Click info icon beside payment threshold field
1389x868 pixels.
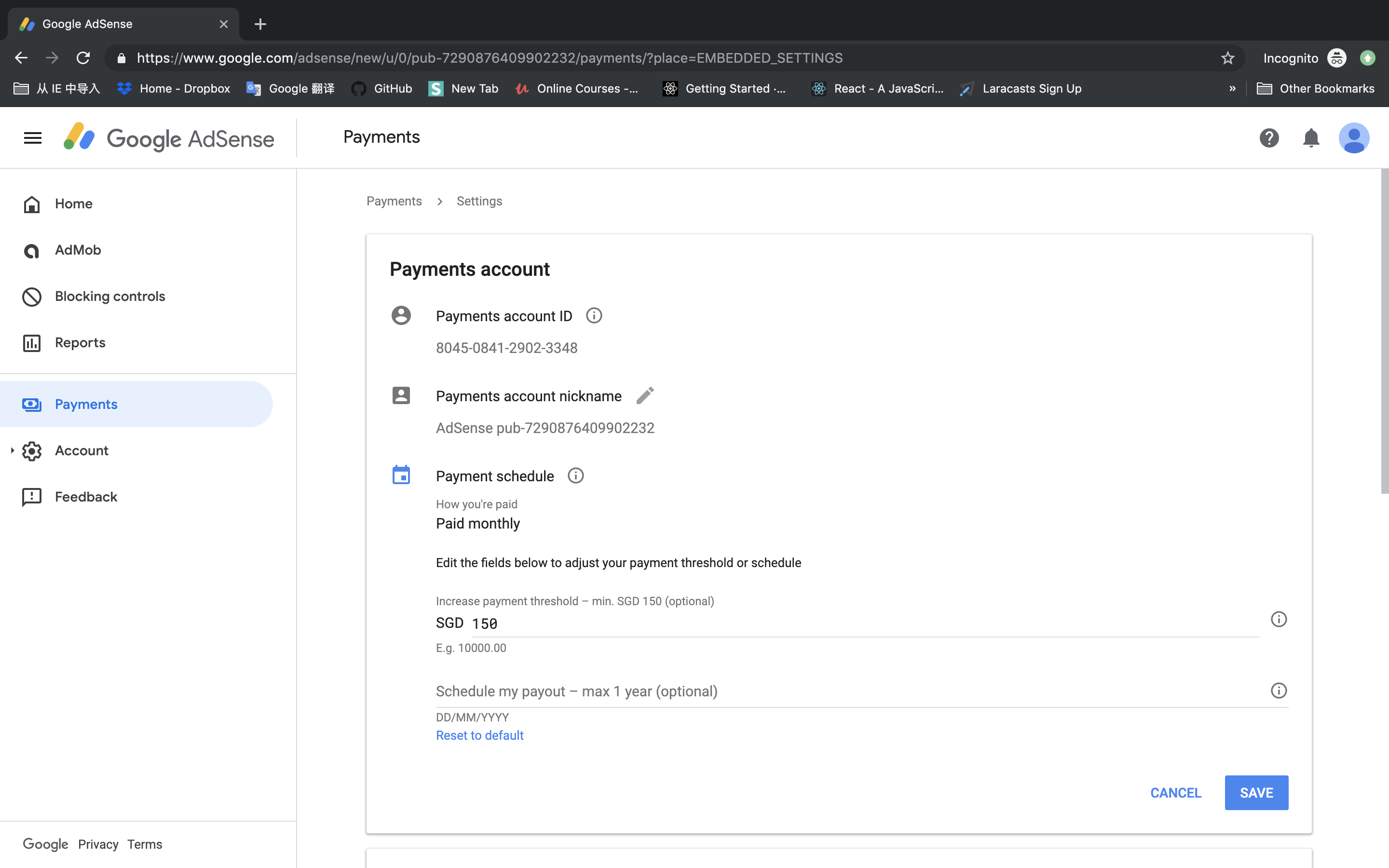[x=1278, y=620]
